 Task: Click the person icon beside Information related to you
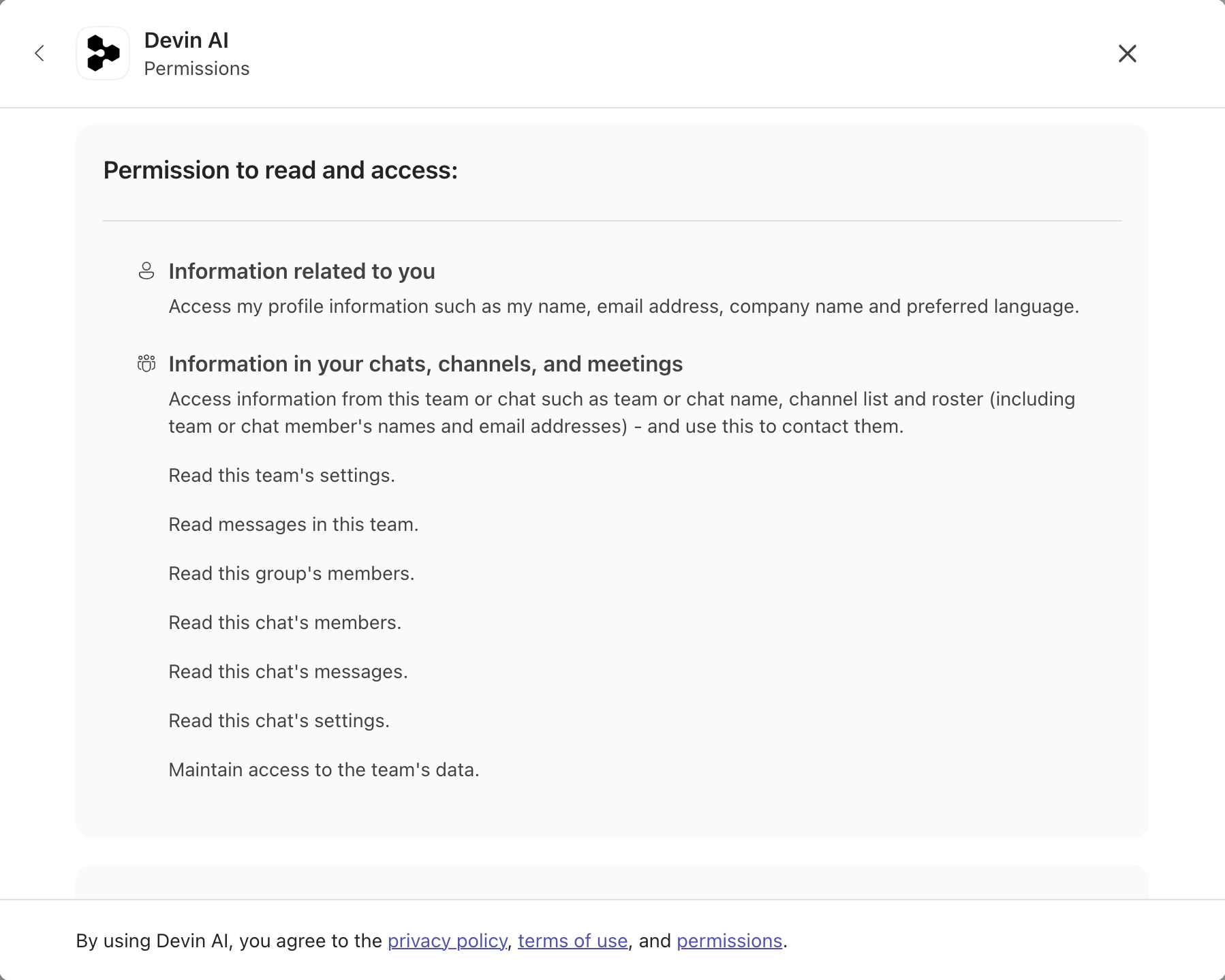146,271
